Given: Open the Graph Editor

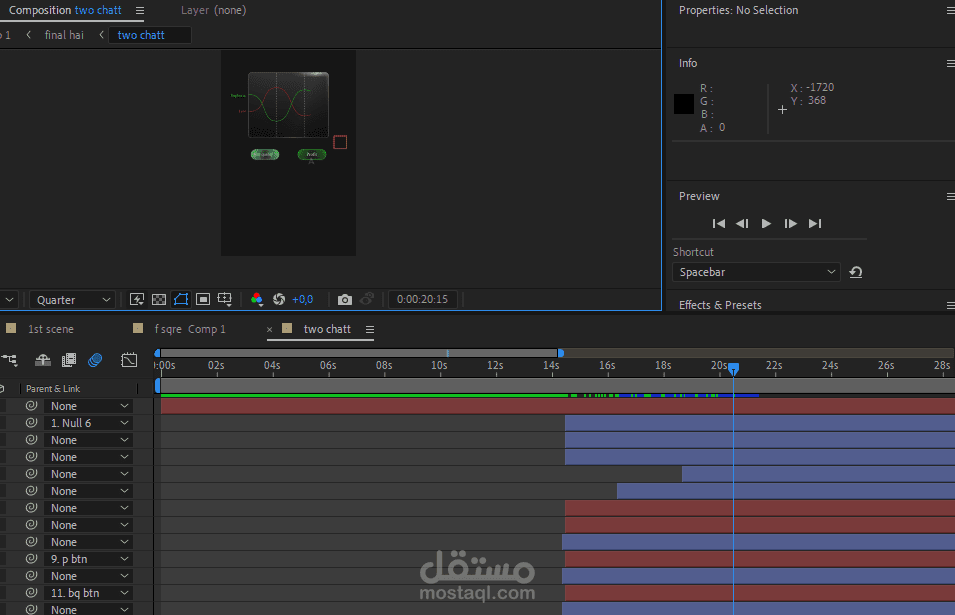Looking at the screenshot, I should 129,360.
